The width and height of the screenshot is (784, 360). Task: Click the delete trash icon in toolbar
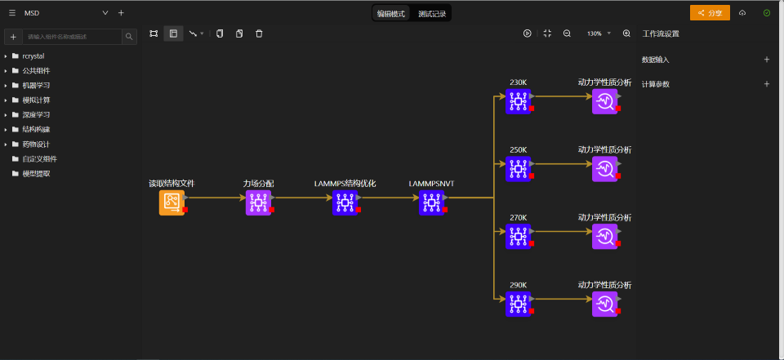(258, 34)
